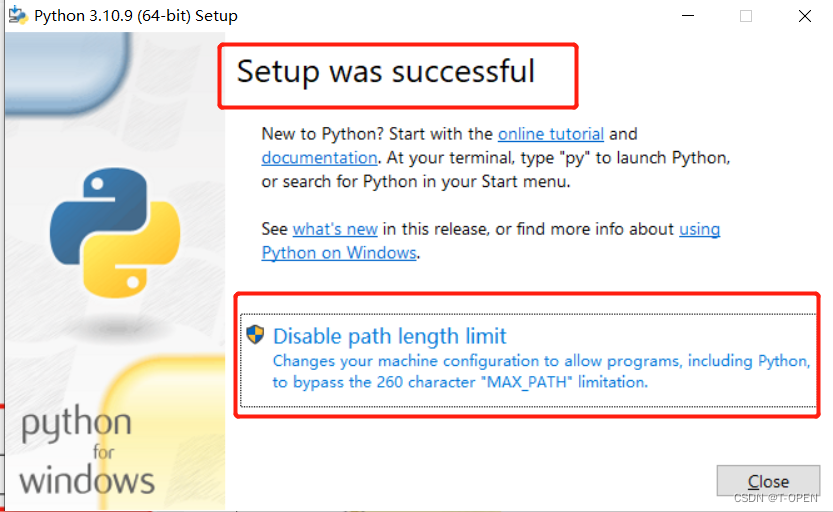833x512 pixels.
Task: Click the disabled maximize window button
Action: coord(746,16)
